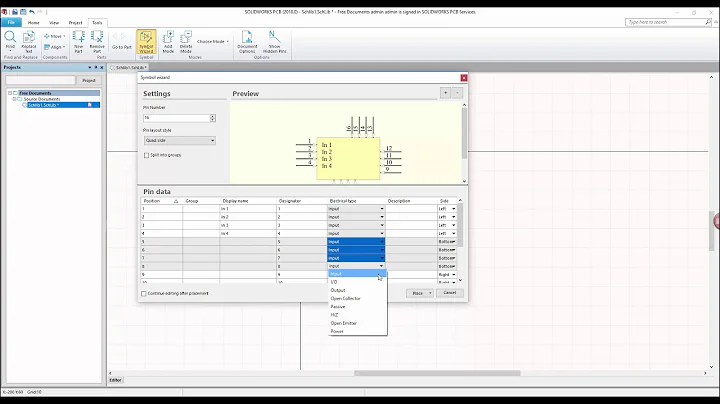Open the File menu

11,22
